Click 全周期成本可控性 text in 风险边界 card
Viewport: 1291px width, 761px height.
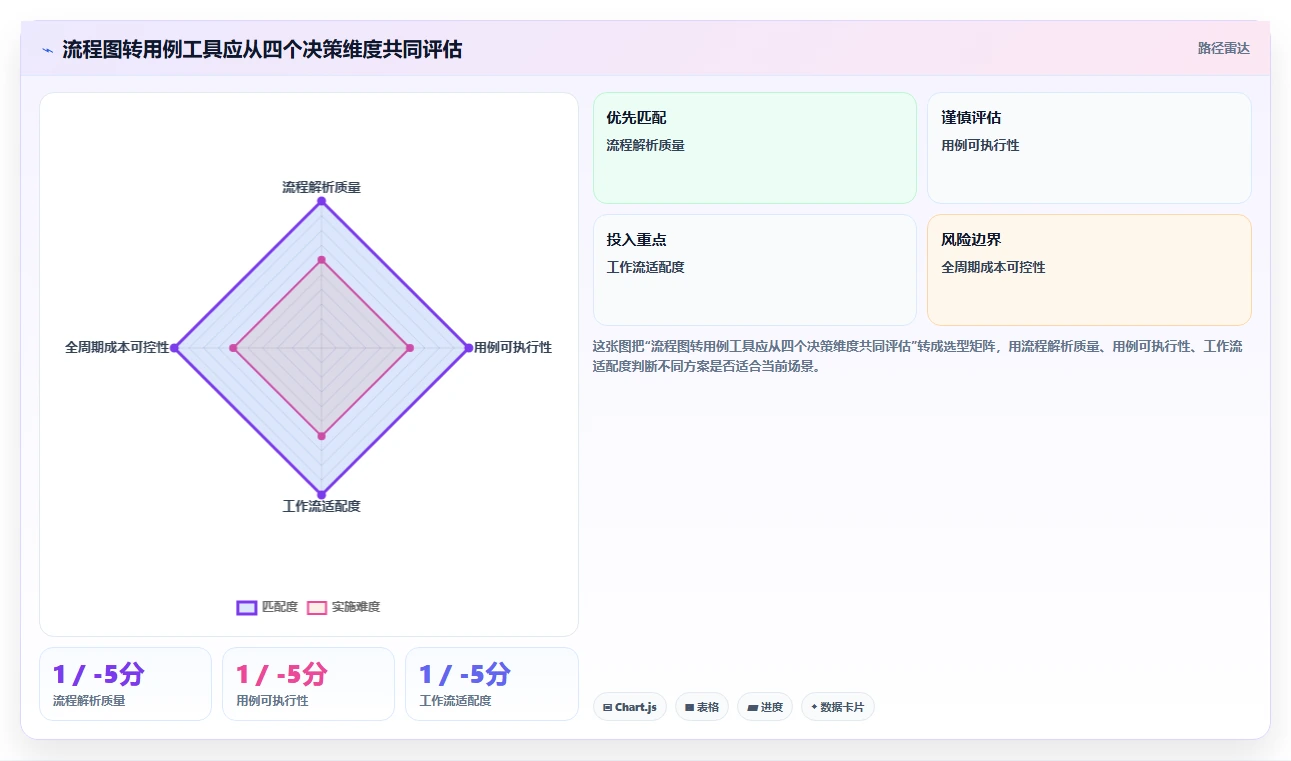[993, 267]
